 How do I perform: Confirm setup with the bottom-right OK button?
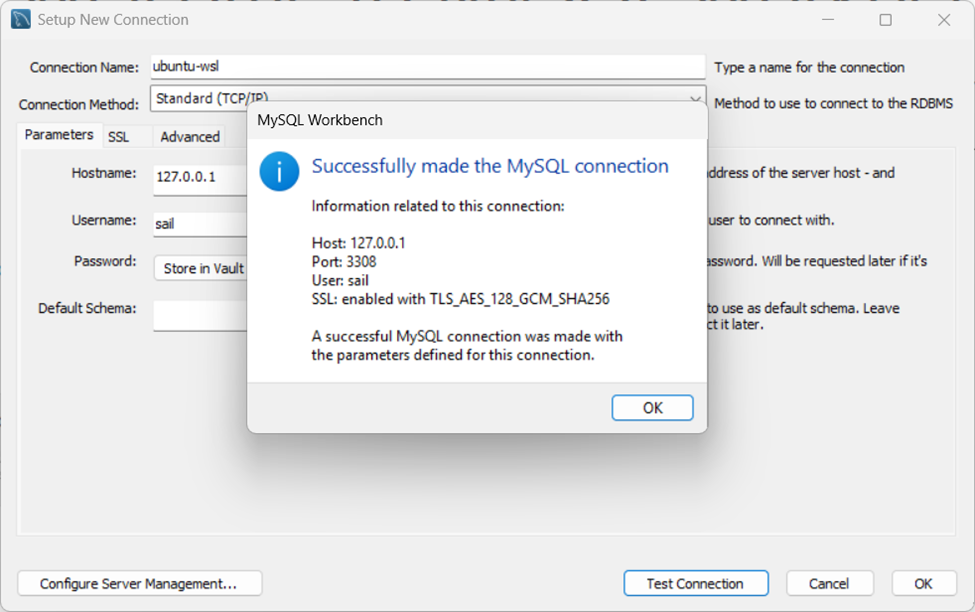922,583
